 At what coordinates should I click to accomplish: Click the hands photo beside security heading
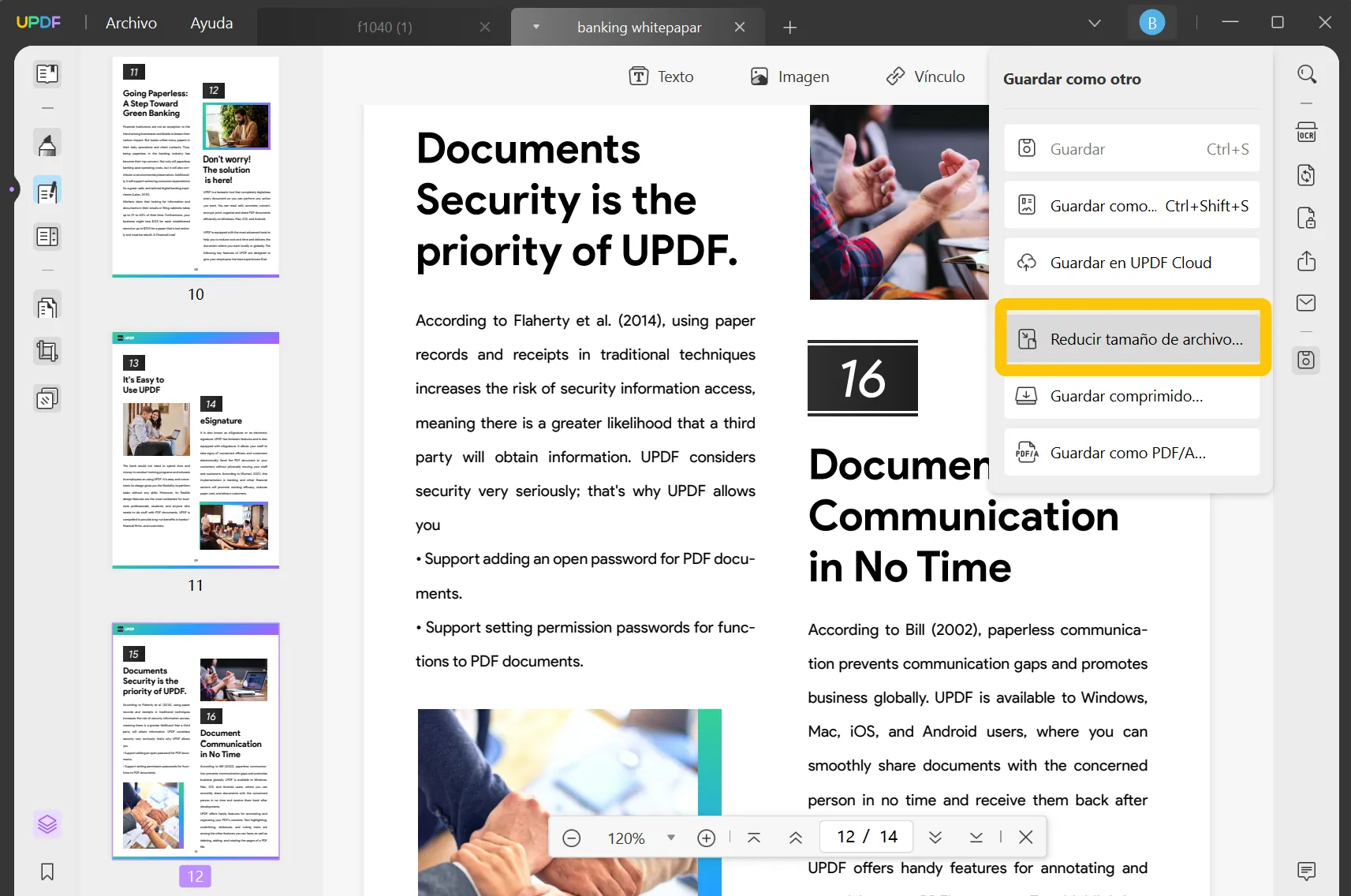point(899,202)
